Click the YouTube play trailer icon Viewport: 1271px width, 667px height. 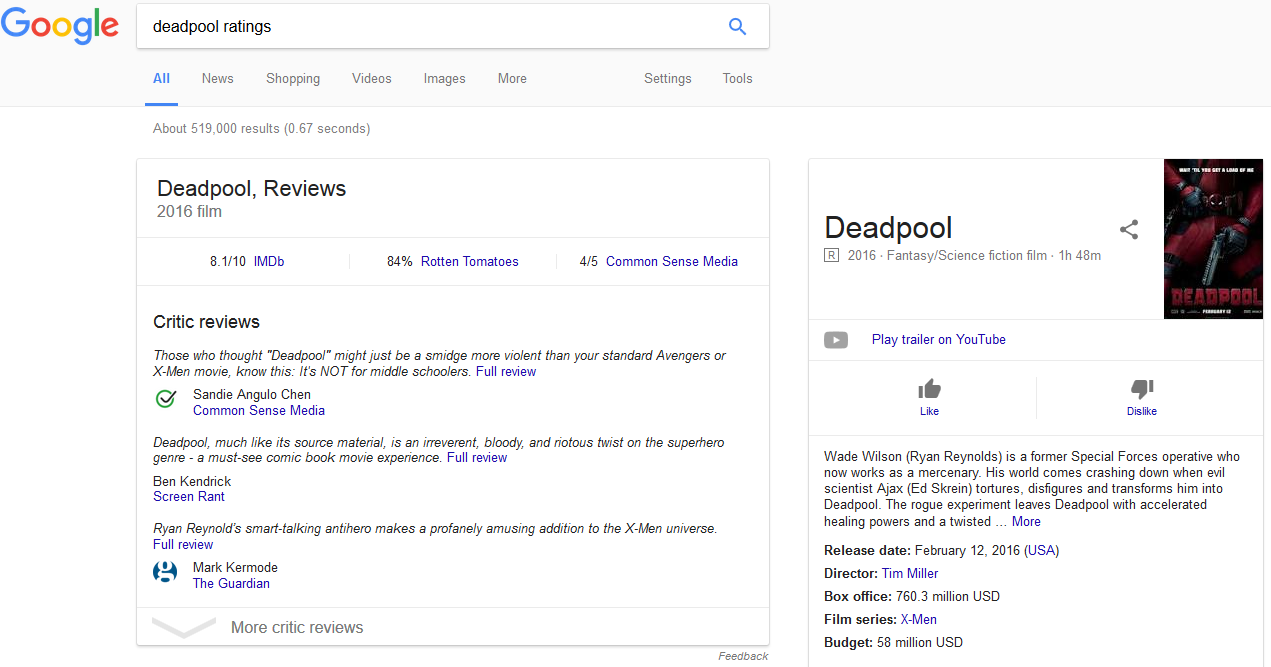pyautogui.click(x=836, y=340)
